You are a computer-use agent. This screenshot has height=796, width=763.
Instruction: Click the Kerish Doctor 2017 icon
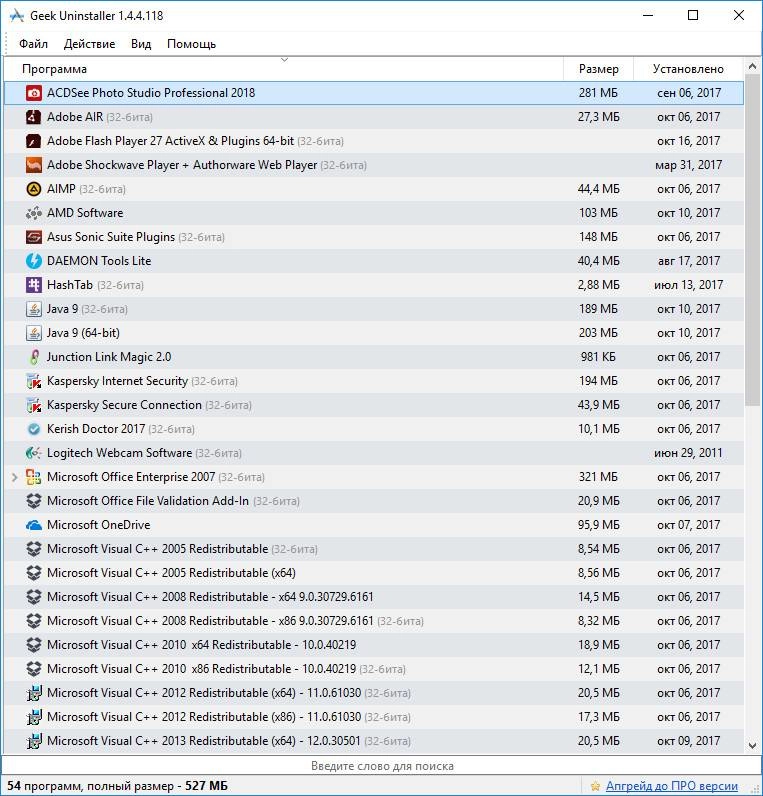click(x=34, y=429)
